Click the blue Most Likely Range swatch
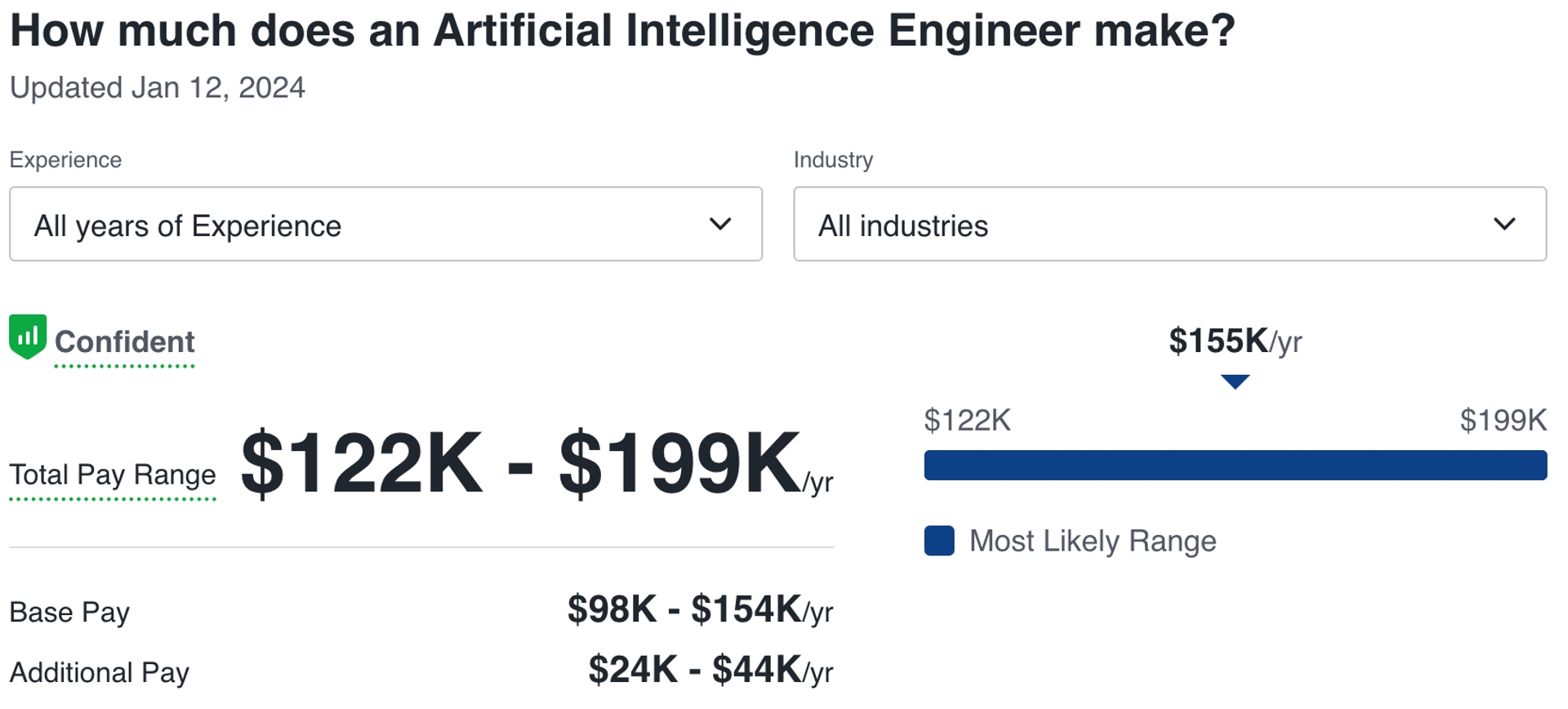The width and height of the screenshot is (1568, 709). (939, 541)
